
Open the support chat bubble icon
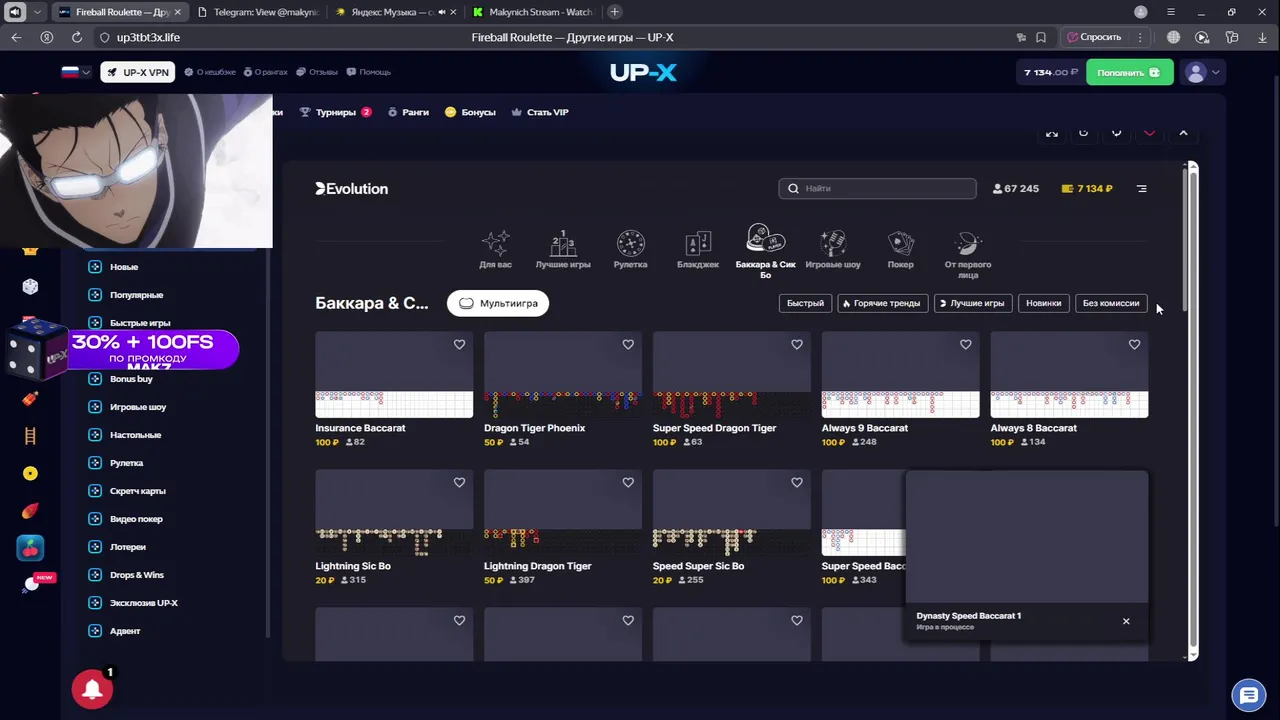pyautogui.click(x=1249, y=695)
